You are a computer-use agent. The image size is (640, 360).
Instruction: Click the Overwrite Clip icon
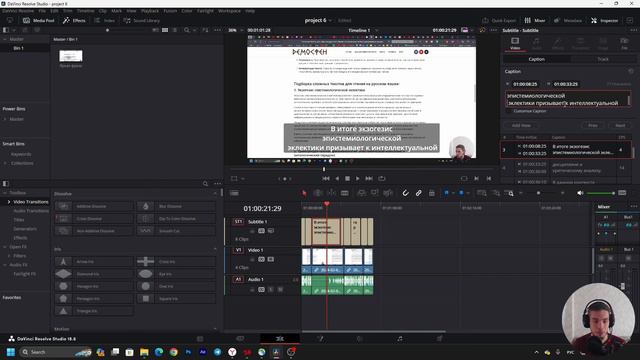pyautogui.click(x=374, y=193)
